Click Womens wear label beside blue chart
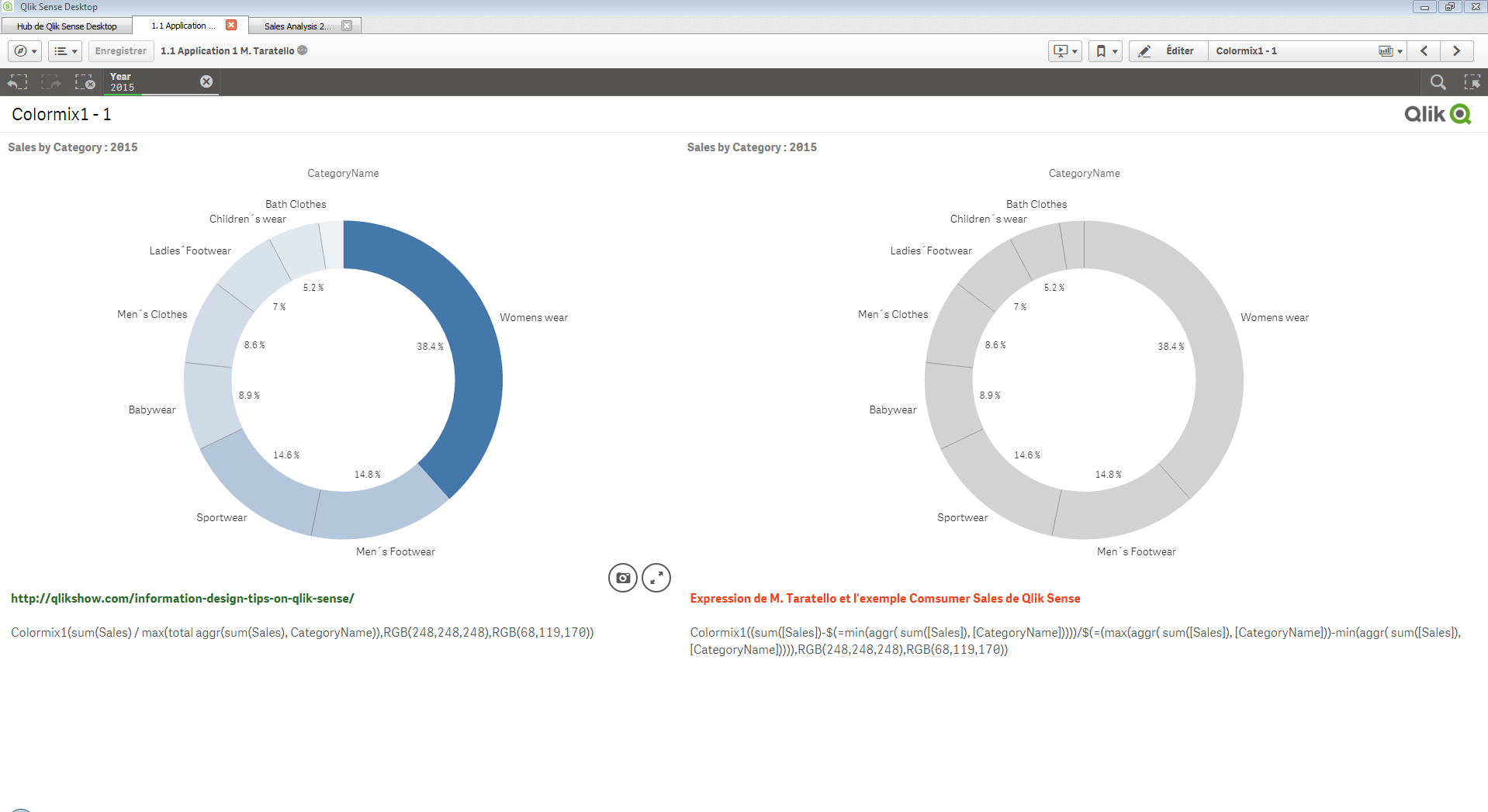This screenshot has width=1488, height=812. pos(534,318)
